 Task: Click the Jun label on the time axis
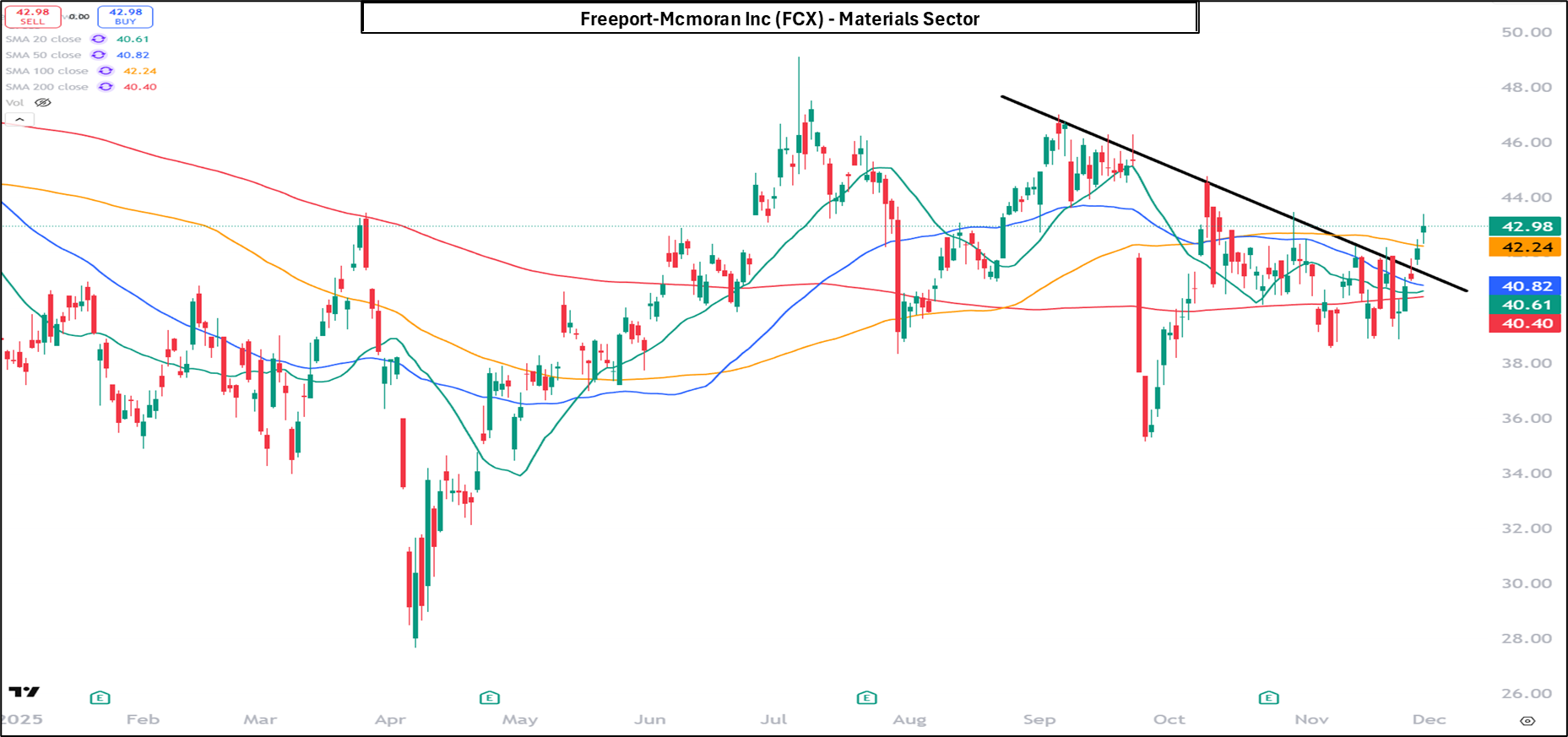click(650, 719)
